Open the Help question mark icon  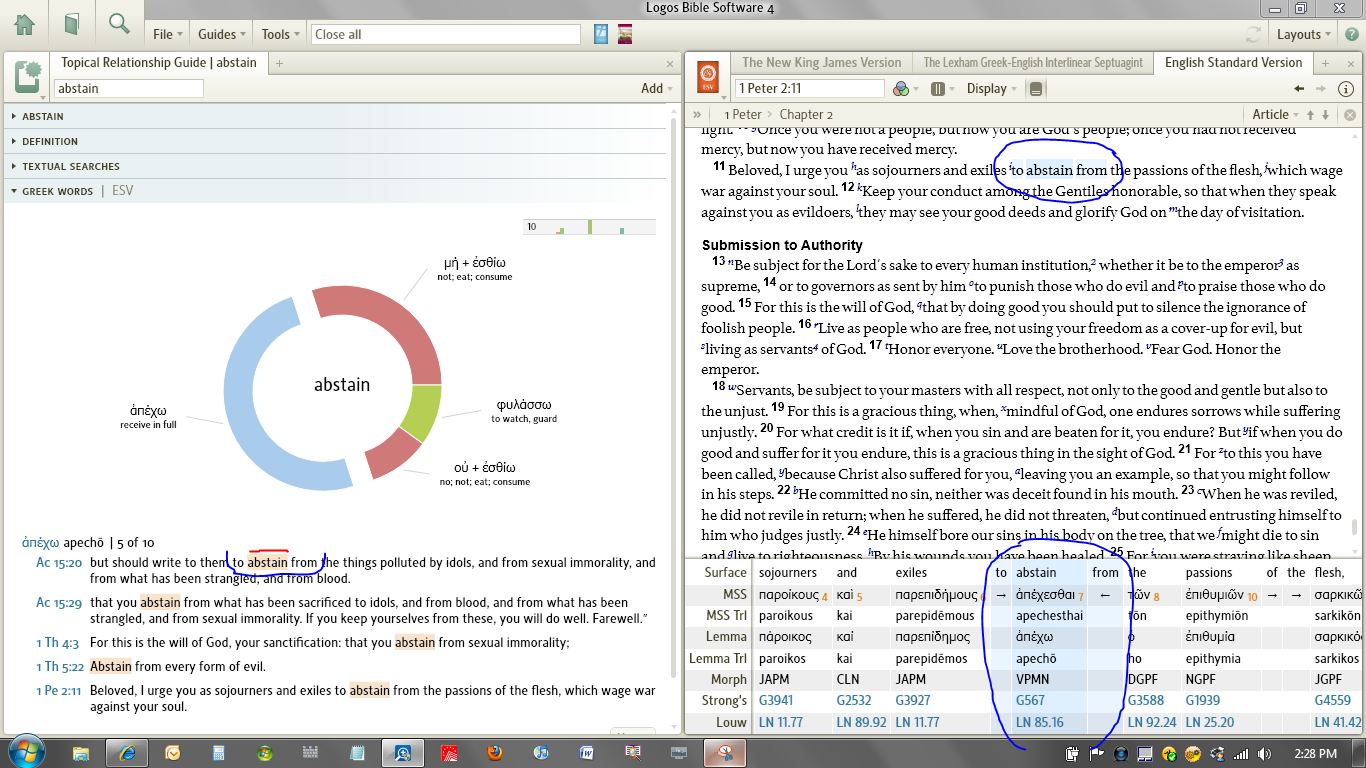click(x=1350, y=34)
